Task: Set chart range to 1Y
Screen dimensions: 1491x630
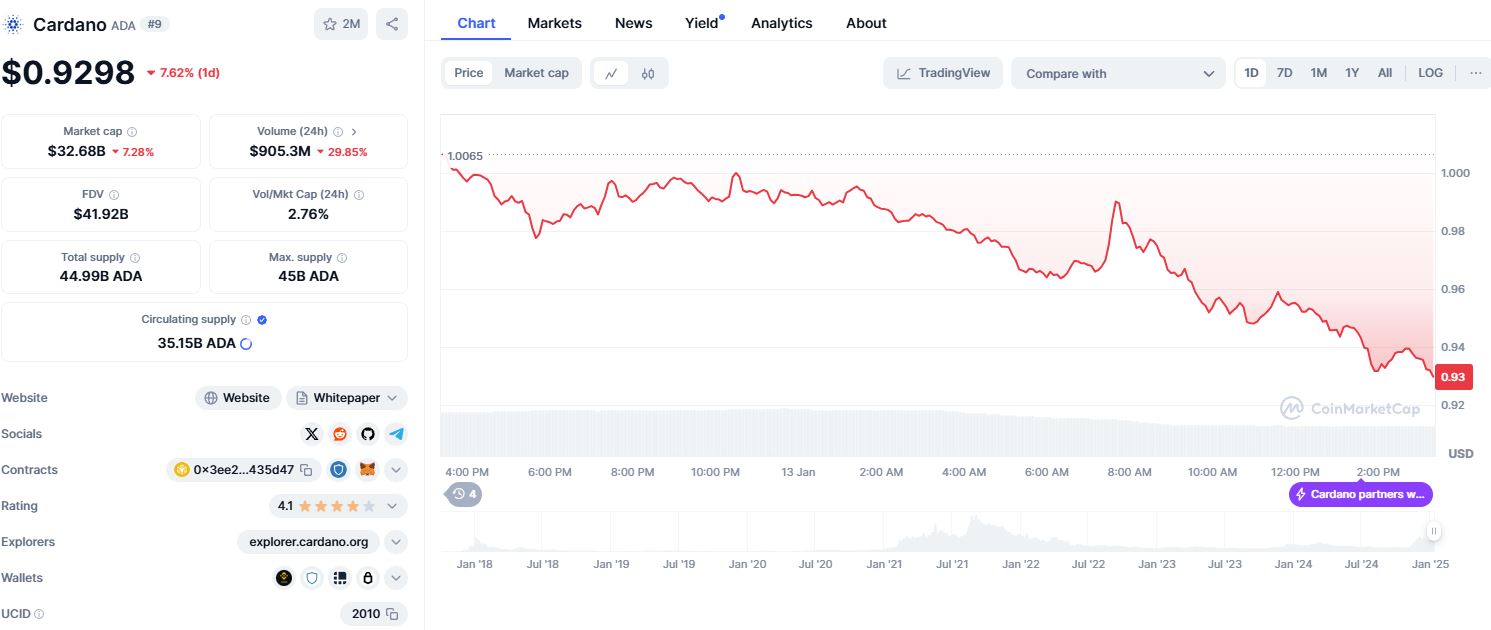Action: coord(1352,73)
